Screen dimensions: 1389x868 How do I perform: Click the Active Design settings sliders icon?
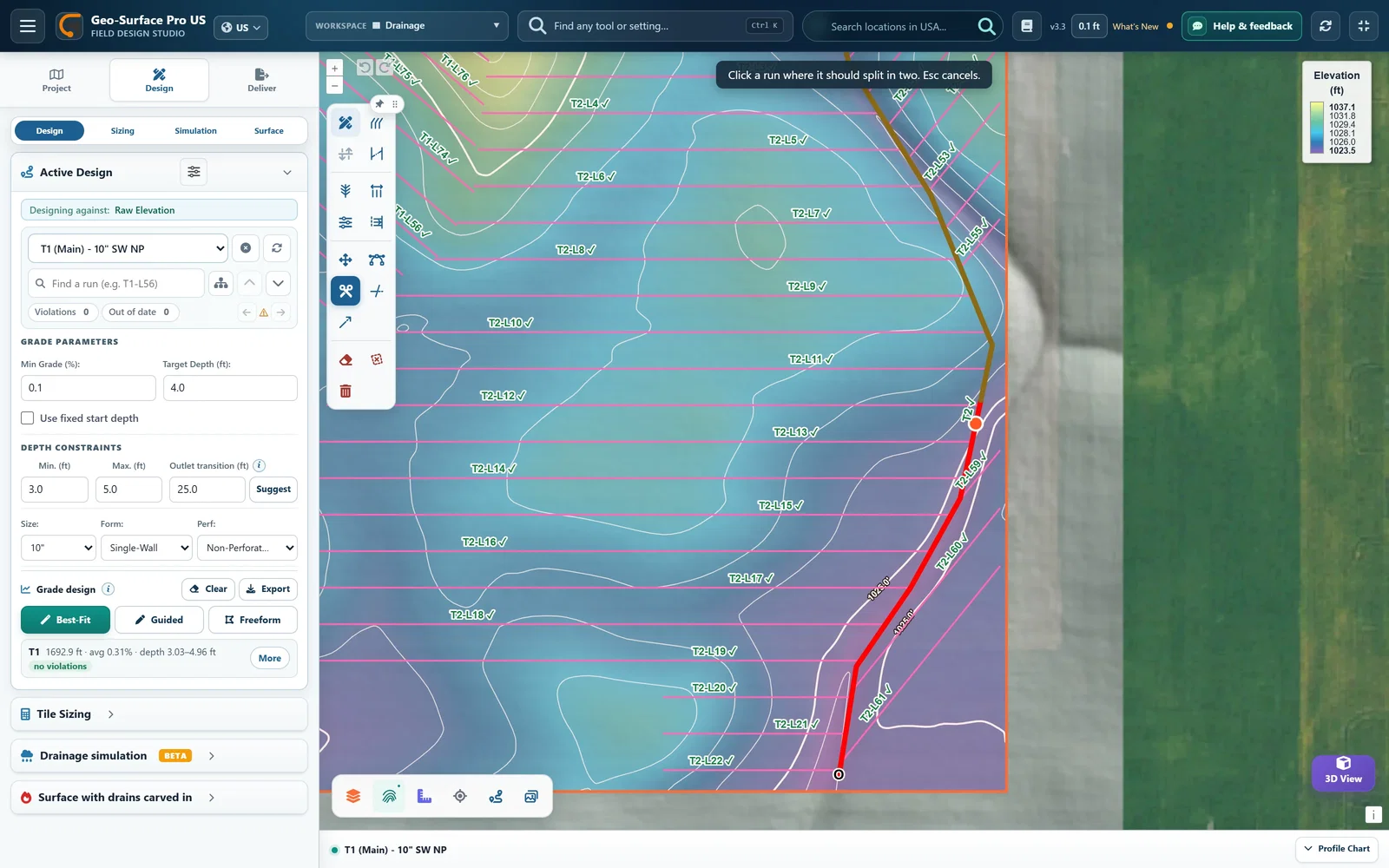click(x=194, y=172)
